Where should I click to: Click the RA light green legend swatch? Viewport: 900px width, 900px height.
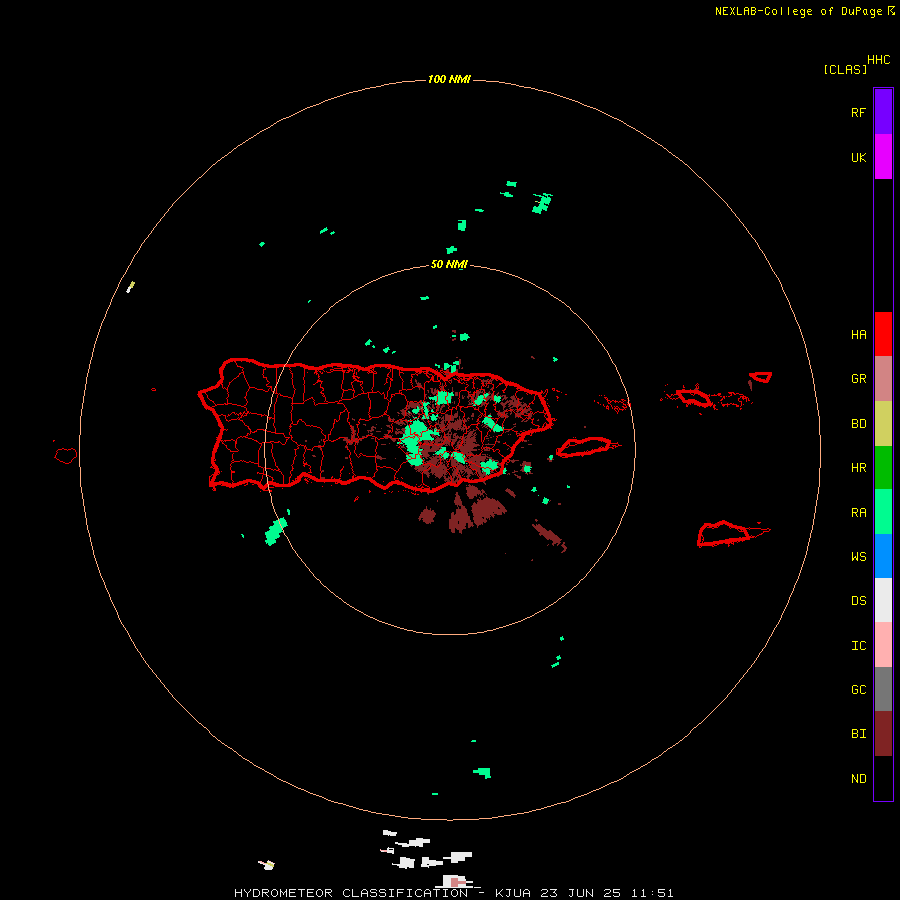click(883, 512)
